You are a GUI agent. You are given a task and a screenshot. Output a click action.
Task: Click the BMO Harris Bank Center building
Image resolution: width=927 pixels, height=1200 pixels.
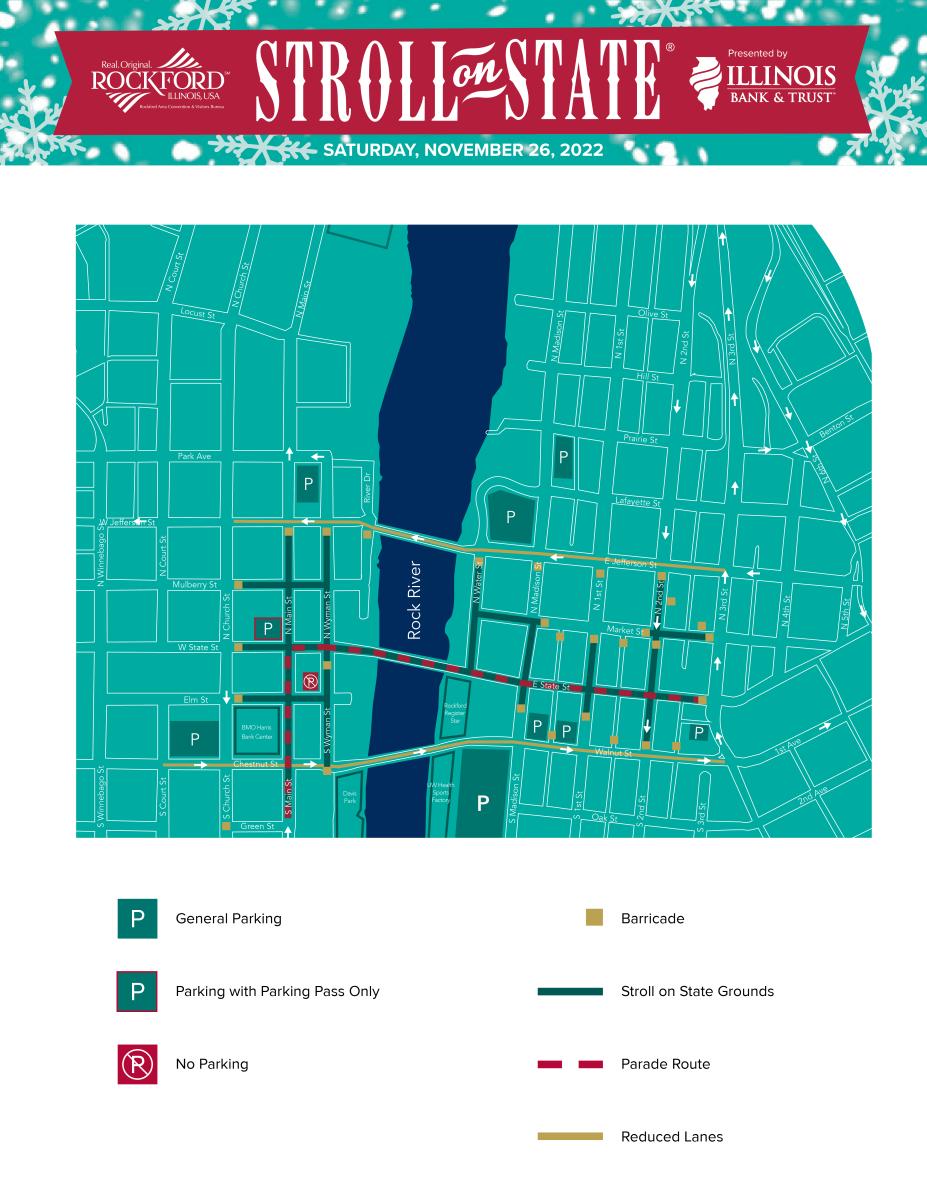click(x=257, y=732)
